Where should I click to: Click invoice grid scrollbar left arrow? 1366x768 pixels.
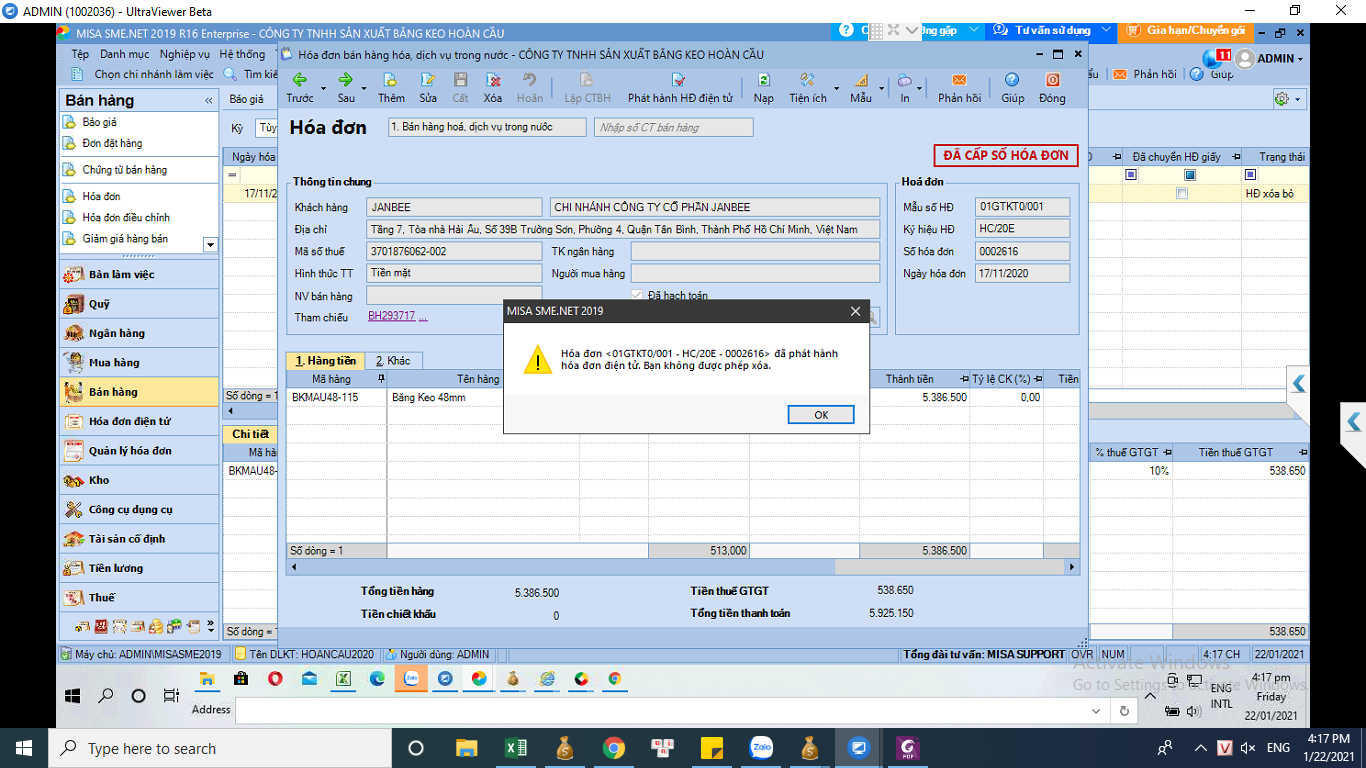[293, 567]
